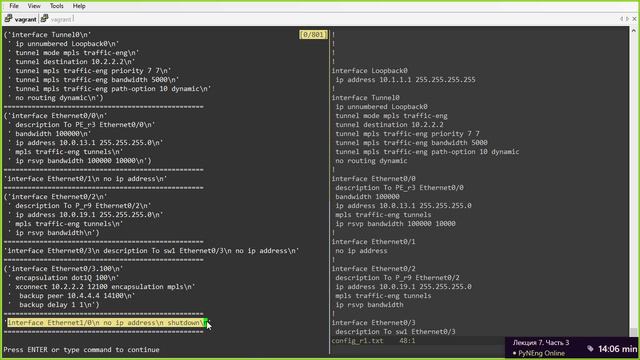Click "' ip rsvp bandwidth\n')" output line
The image size is (640, 360).
tap(53, 232)
